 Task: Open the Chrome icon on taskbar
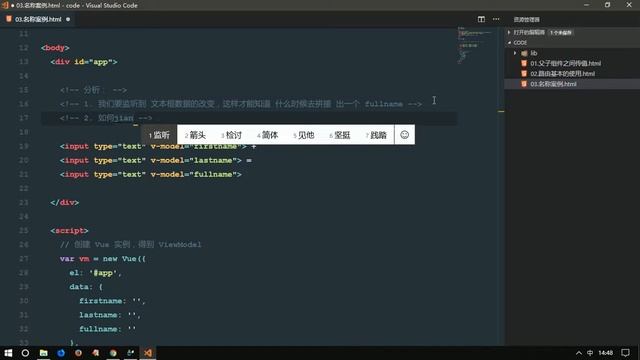click(113, 353)
